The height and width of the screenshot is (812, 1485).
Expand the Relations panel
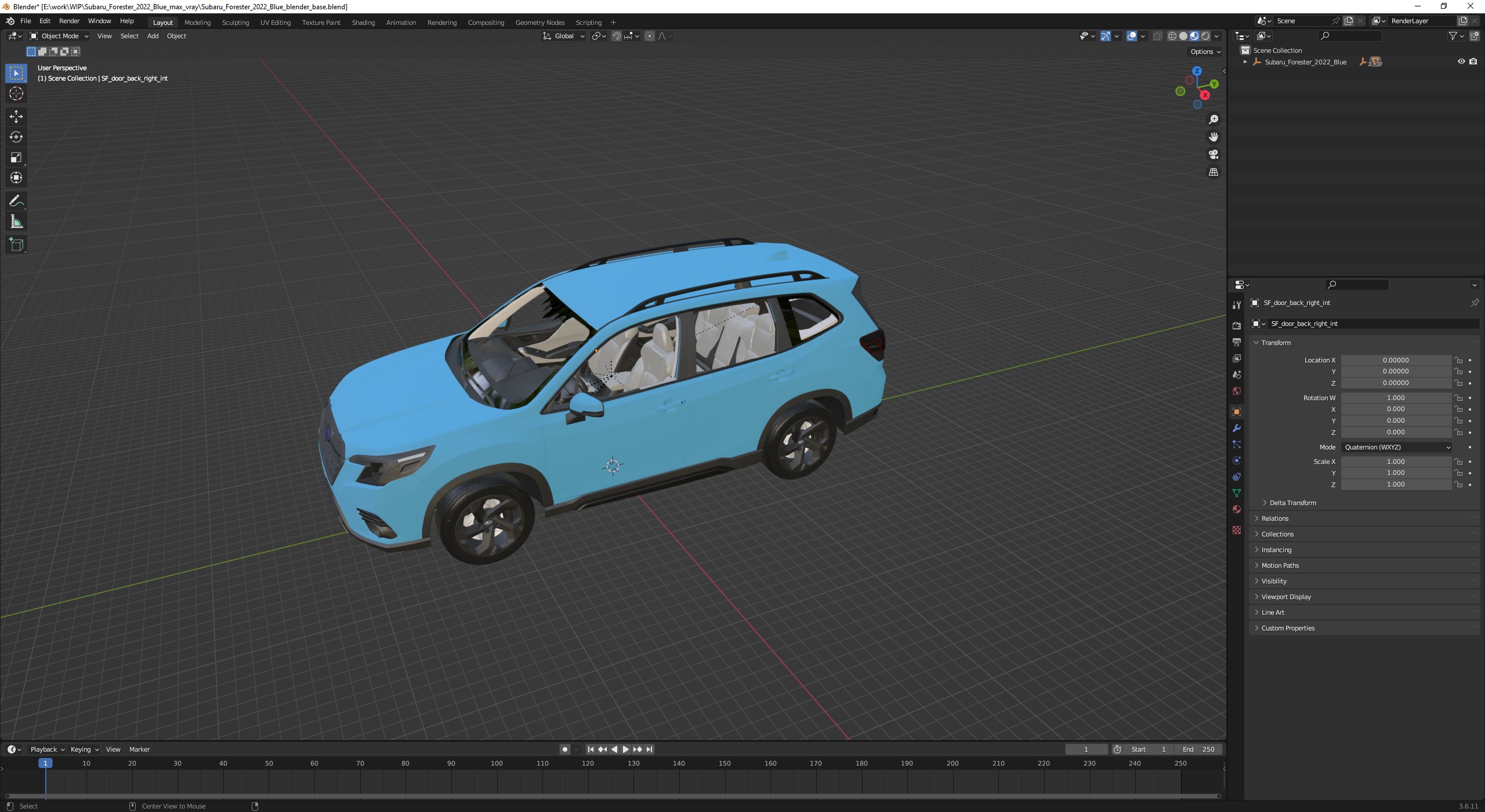(1274, 519)
